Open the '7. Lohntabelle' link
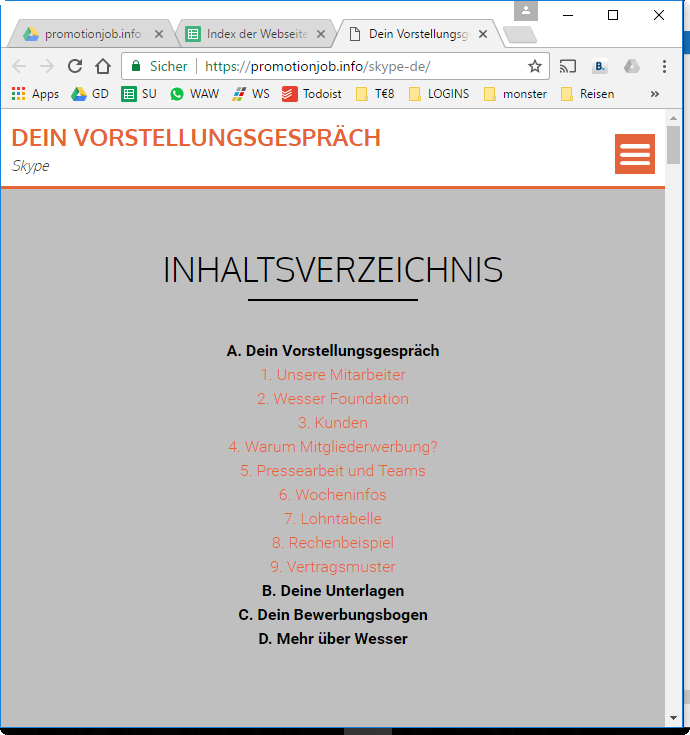This screenshot has width=690, height=735. (332, 519)
